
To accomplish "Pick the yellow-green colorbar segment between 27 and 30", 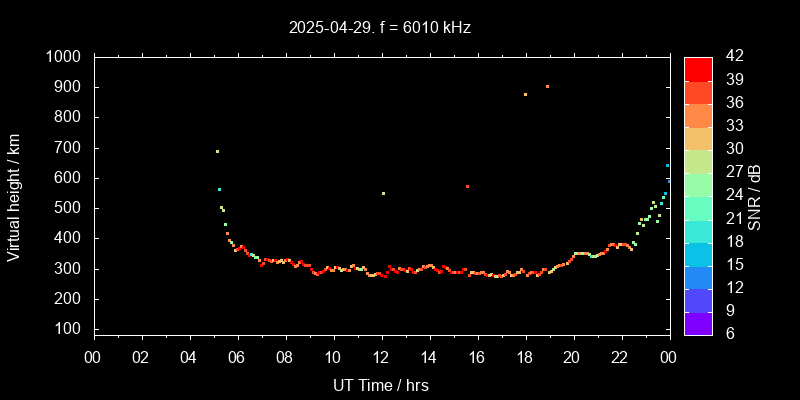I will pyautogui.click(x=698, y=160).
